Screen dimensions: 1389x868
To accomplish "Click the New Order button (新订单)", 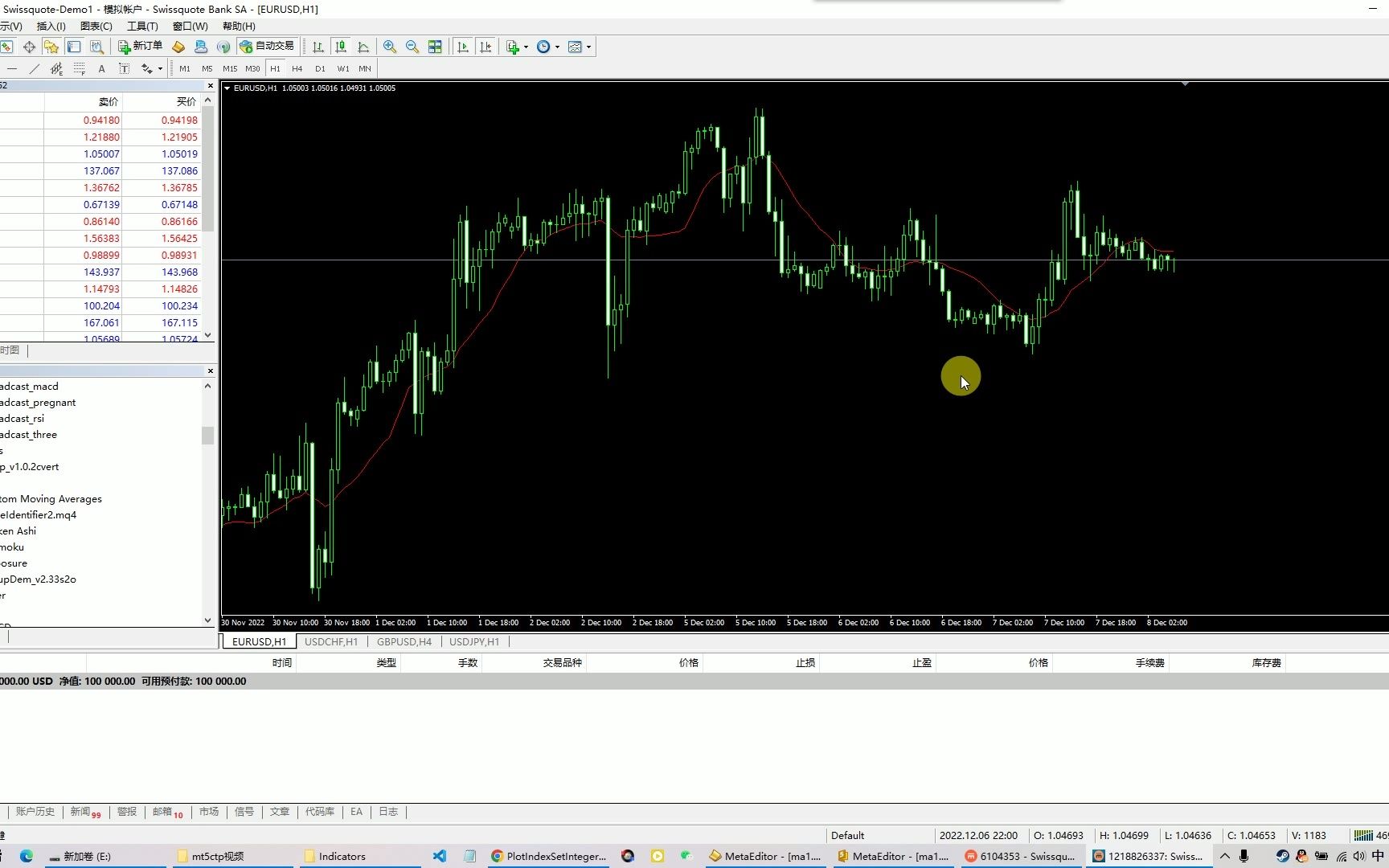I will [141, 47].
